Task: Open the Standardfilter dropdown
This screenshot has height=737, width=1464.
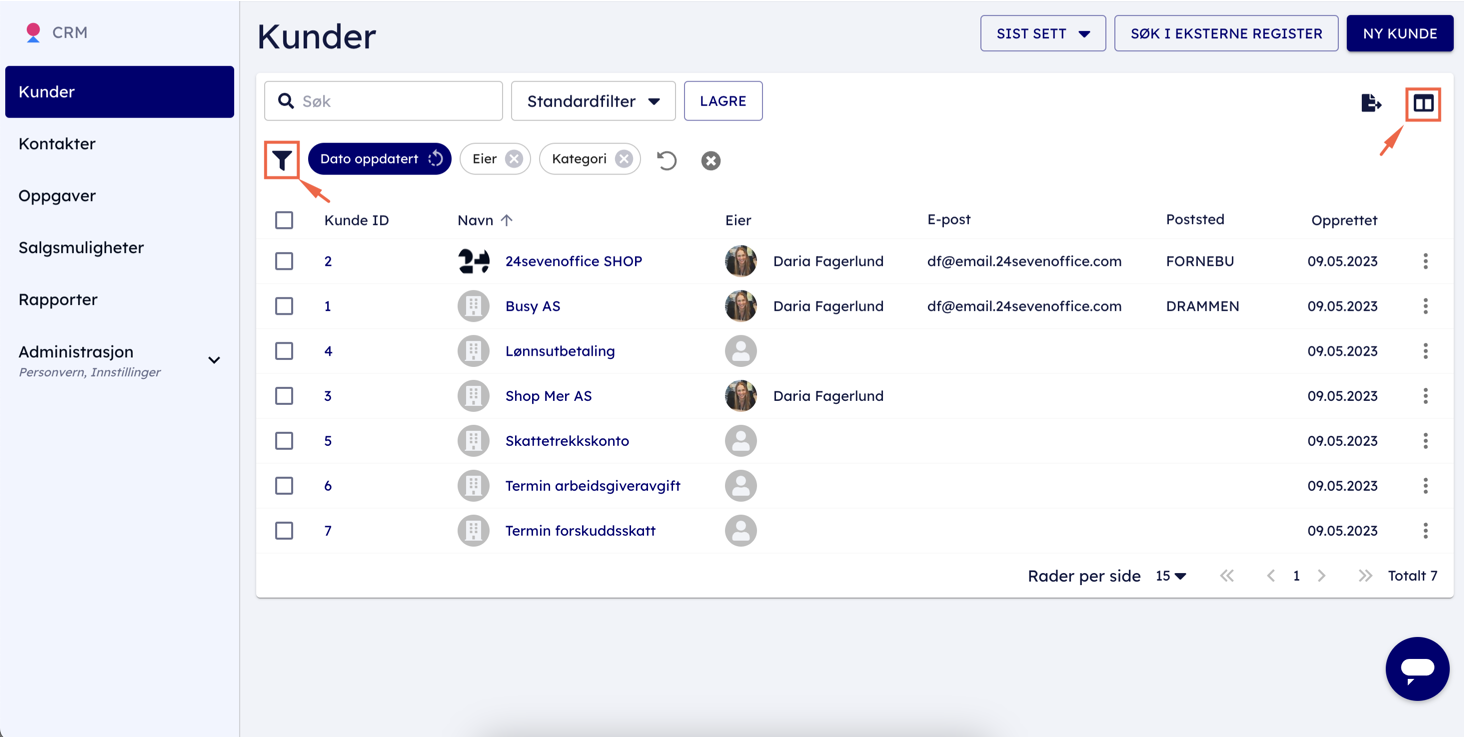Action: point(593,101)
